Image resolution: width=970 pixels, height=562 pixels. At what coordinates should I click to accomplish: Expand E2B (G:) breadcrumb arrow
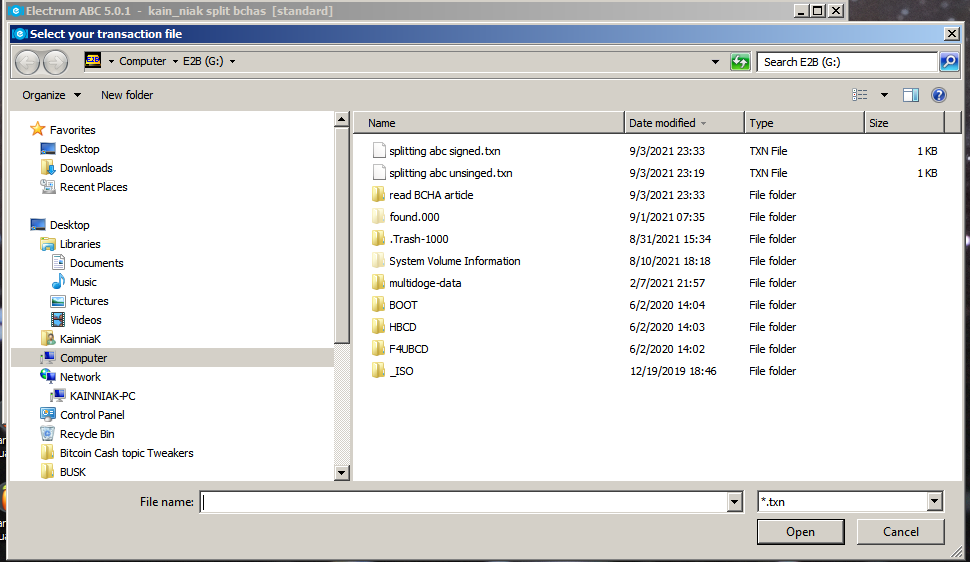[233, 61]
